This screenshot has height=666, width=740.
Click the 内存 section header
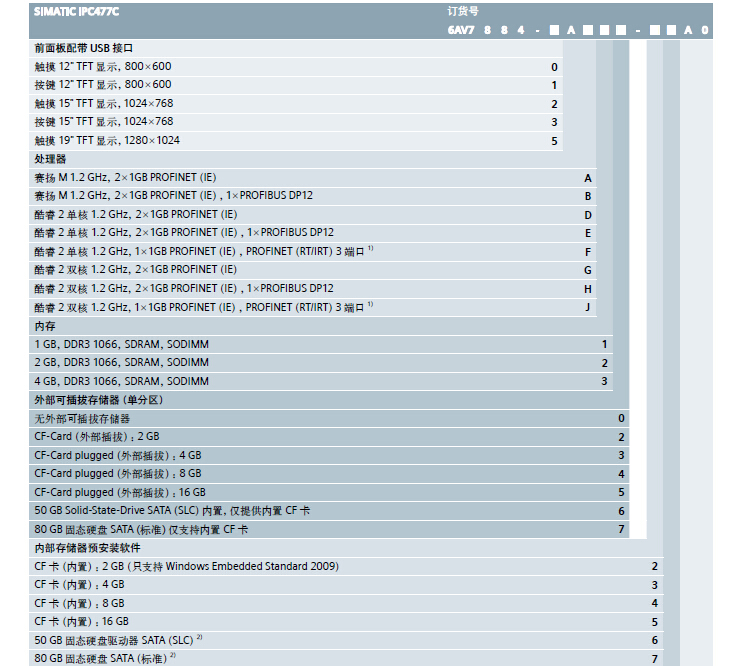(x=45, y=326)
